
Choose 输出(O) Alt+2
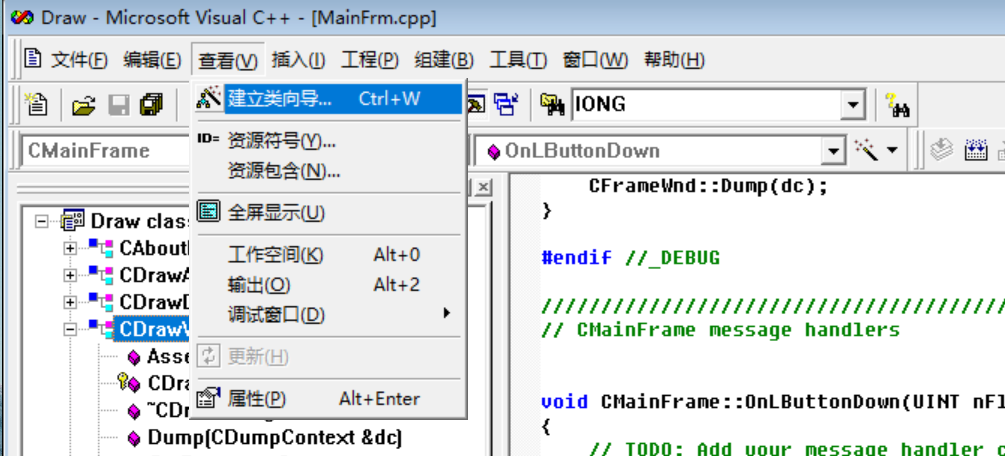point(328,284)
